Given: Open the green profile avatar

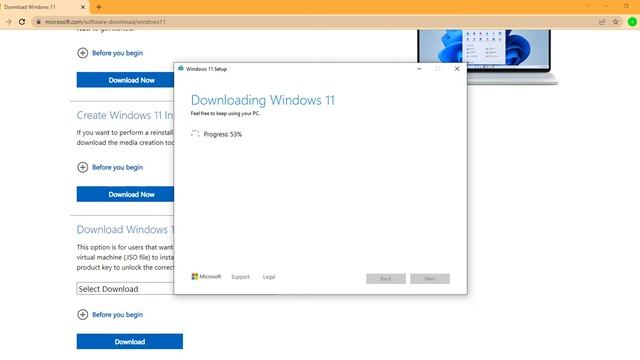Looking at the screenshot, I should 632,22.
